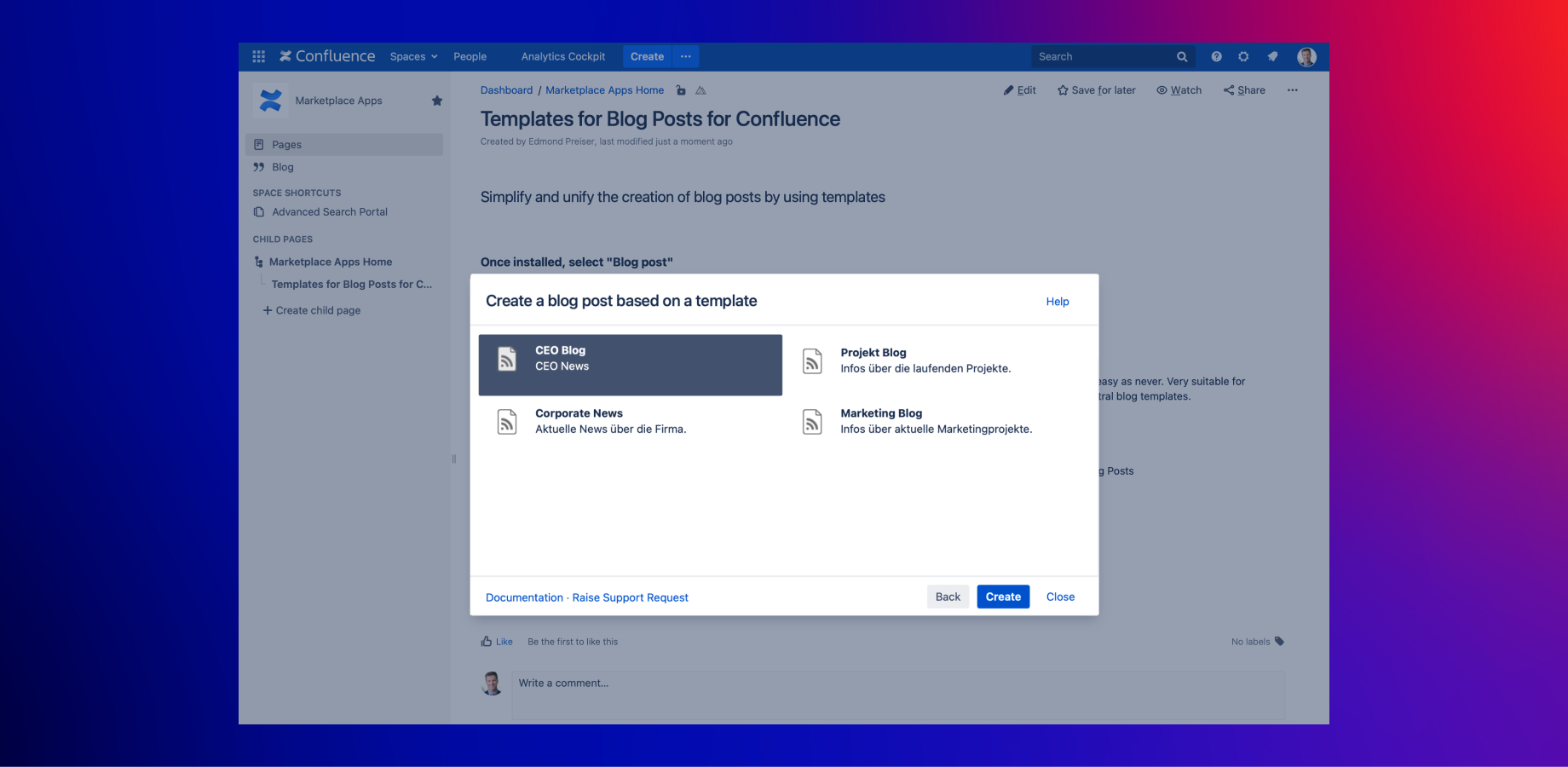
Task: Click the Edit page button
Action: [1020, 90]
